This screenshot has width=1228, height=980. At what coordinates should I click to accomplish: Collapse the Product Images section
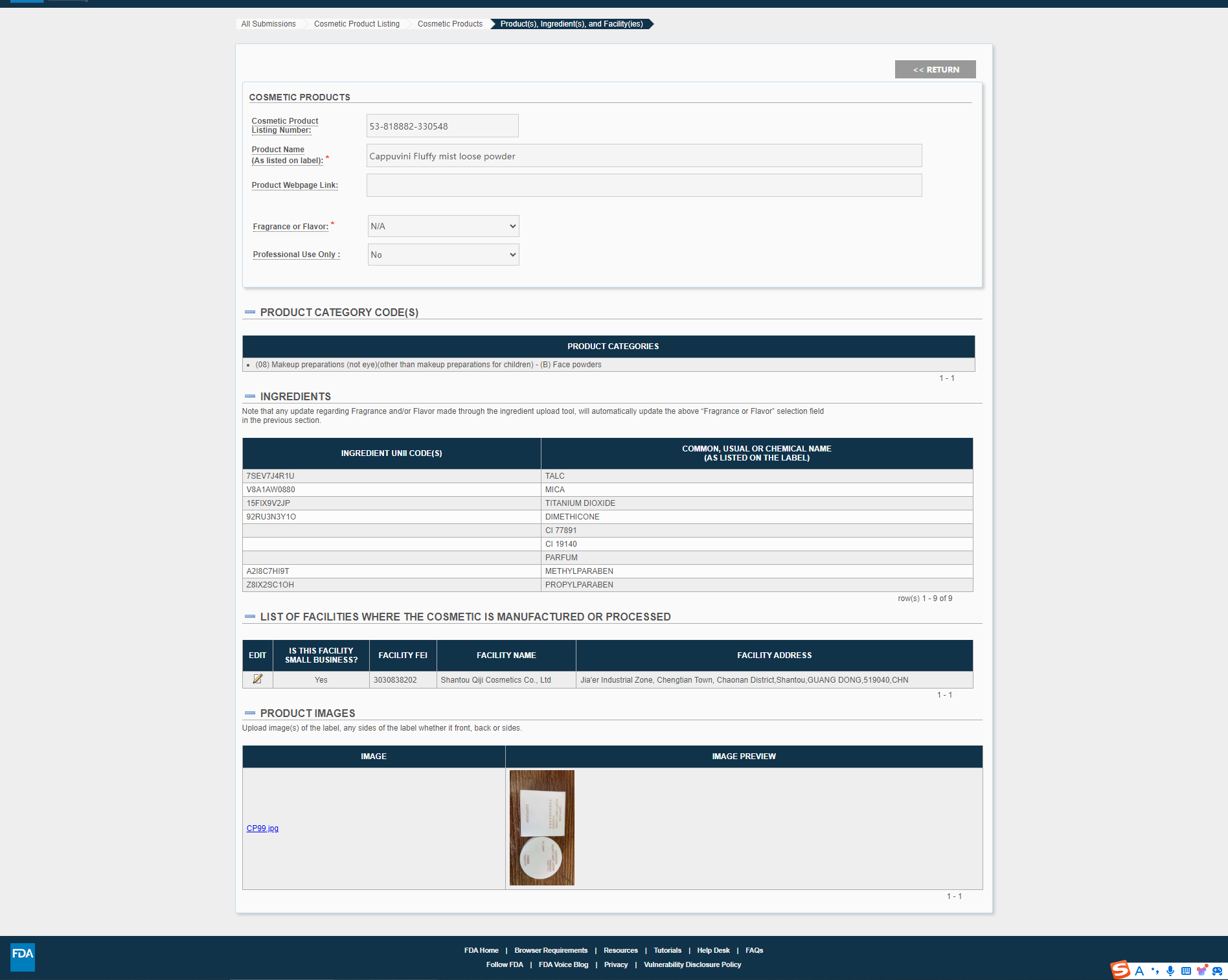pos(250,713)
